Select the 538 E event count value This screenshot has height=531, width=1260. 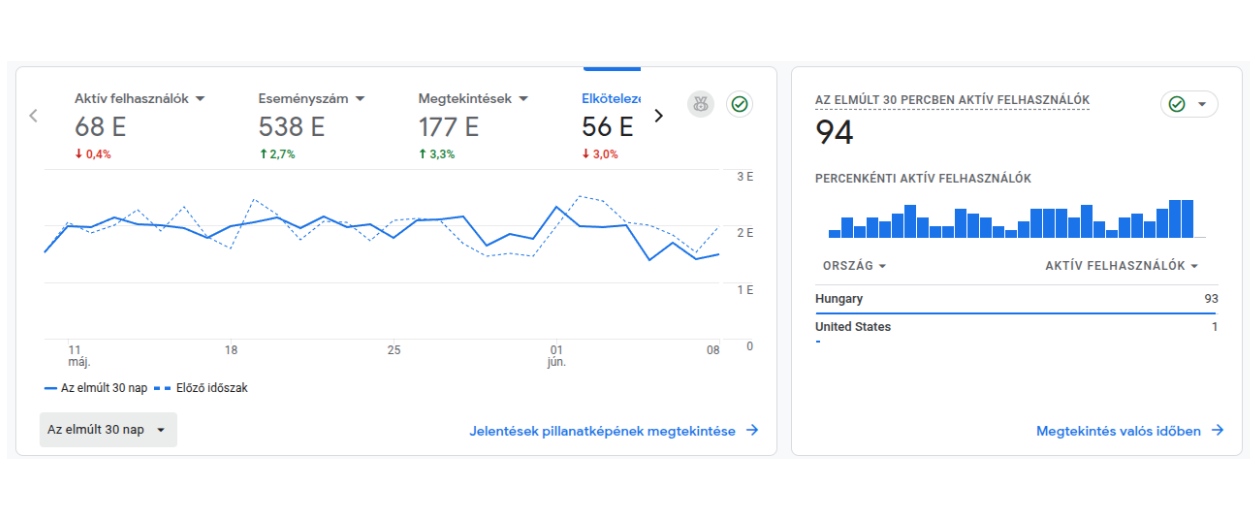coord(292,128)
